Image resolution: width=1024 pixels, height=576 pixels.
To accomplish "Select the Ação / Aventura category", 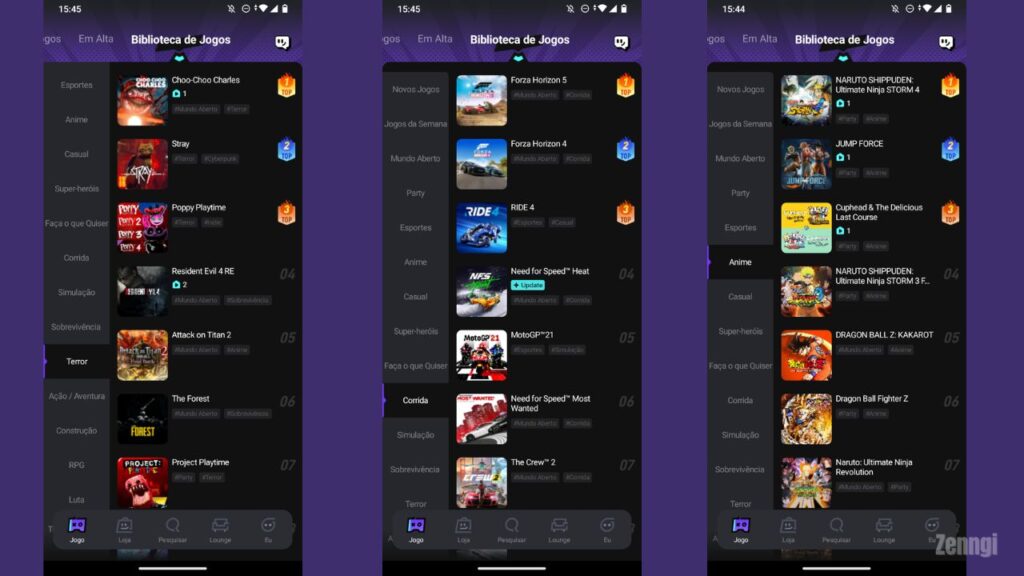I will [77, 396].
